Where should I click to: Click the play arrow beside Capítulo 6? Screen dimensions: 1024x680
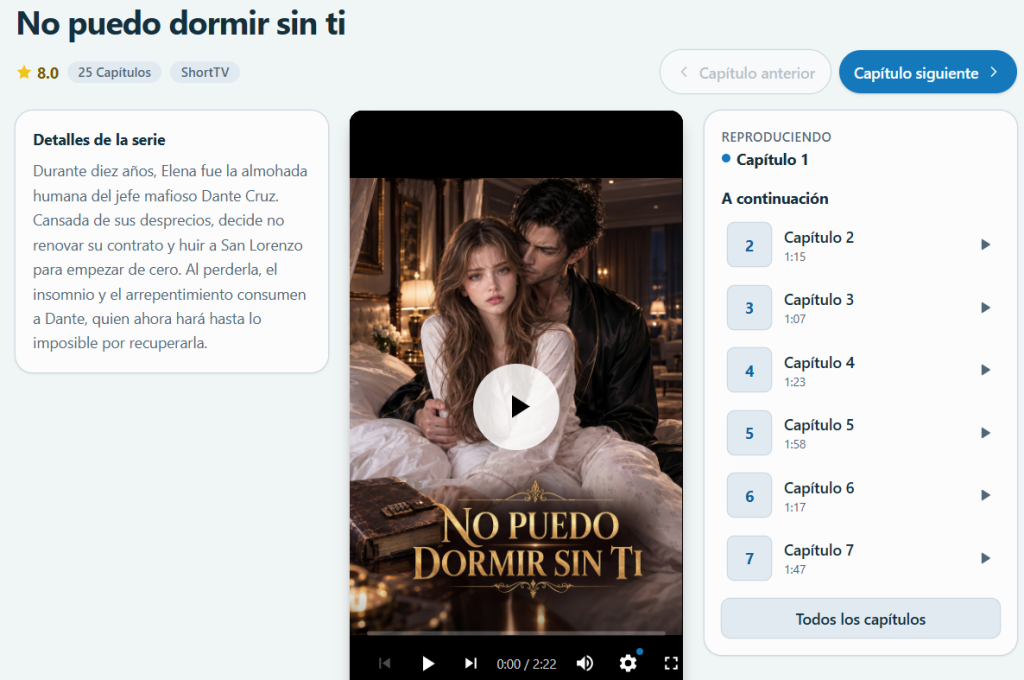(985, 495)
